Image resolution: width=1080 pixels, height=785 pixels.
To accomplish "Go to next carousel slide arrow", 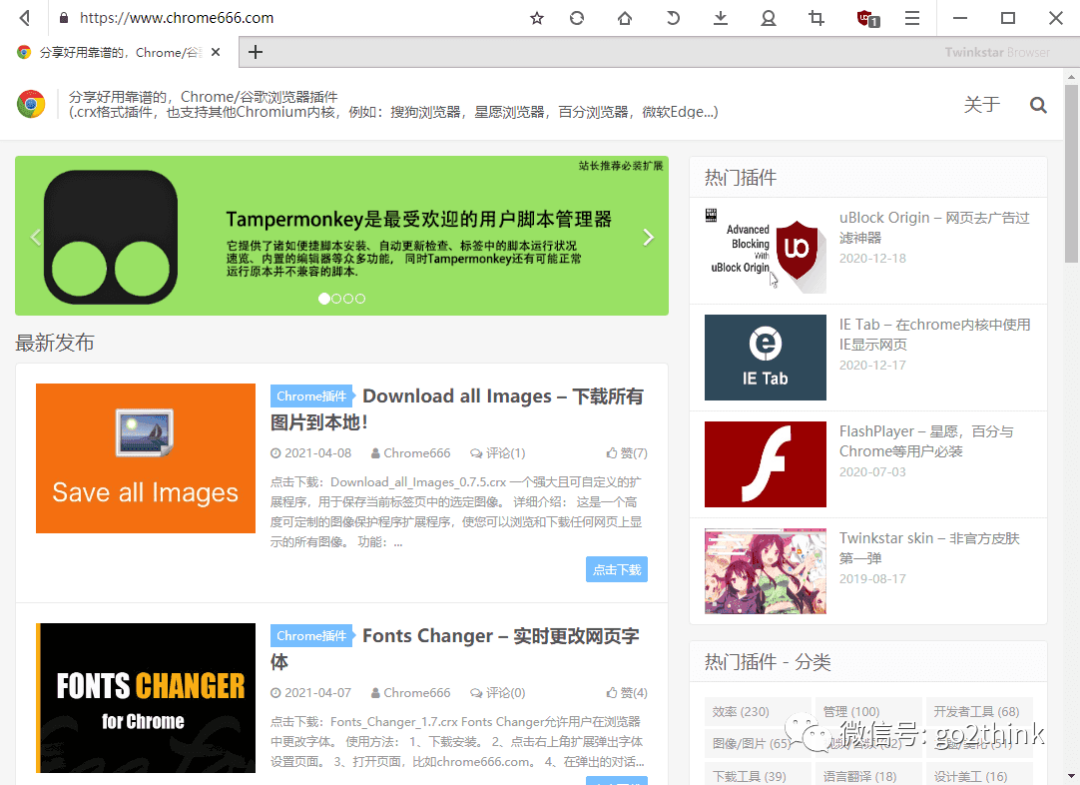I will (x=648, y=238).
